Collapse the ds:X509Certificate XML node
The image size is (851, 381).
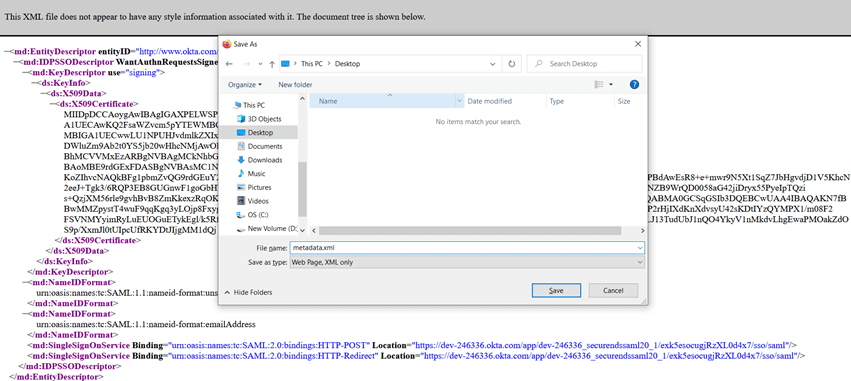coord(52,103)
